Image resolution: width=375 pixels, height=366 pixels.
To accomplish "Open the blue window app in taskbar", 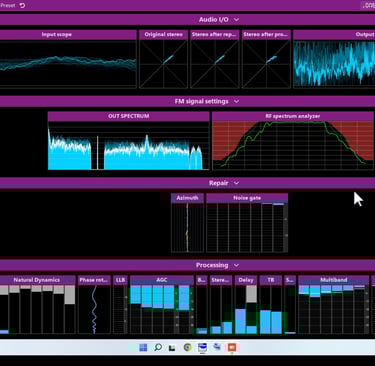I will pyautogui.click(x=202, y=347).
